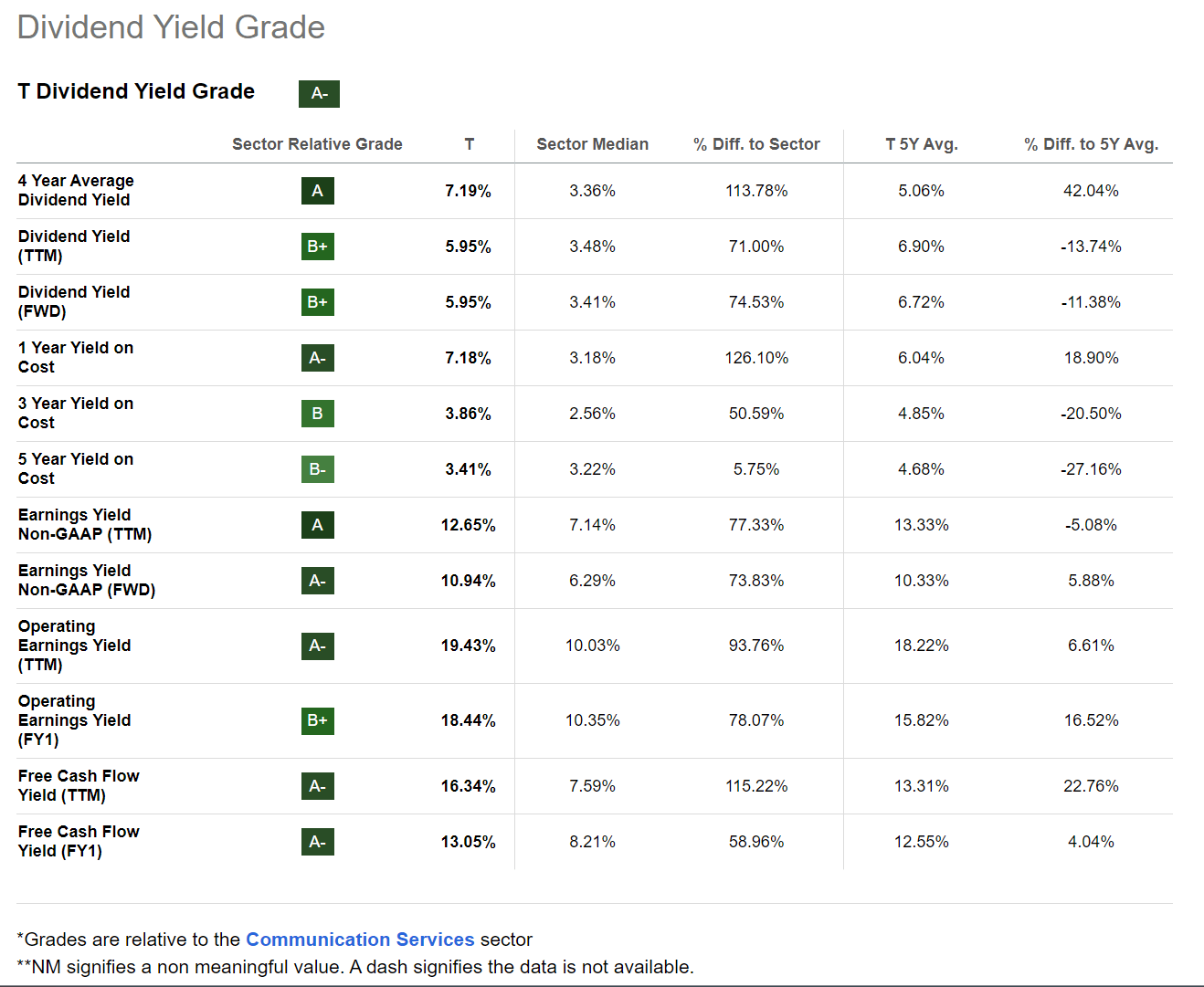This screenshot has height=987, width=1204.
Task: Click the T 5Y Avg. column header
Action: (921, 144)
